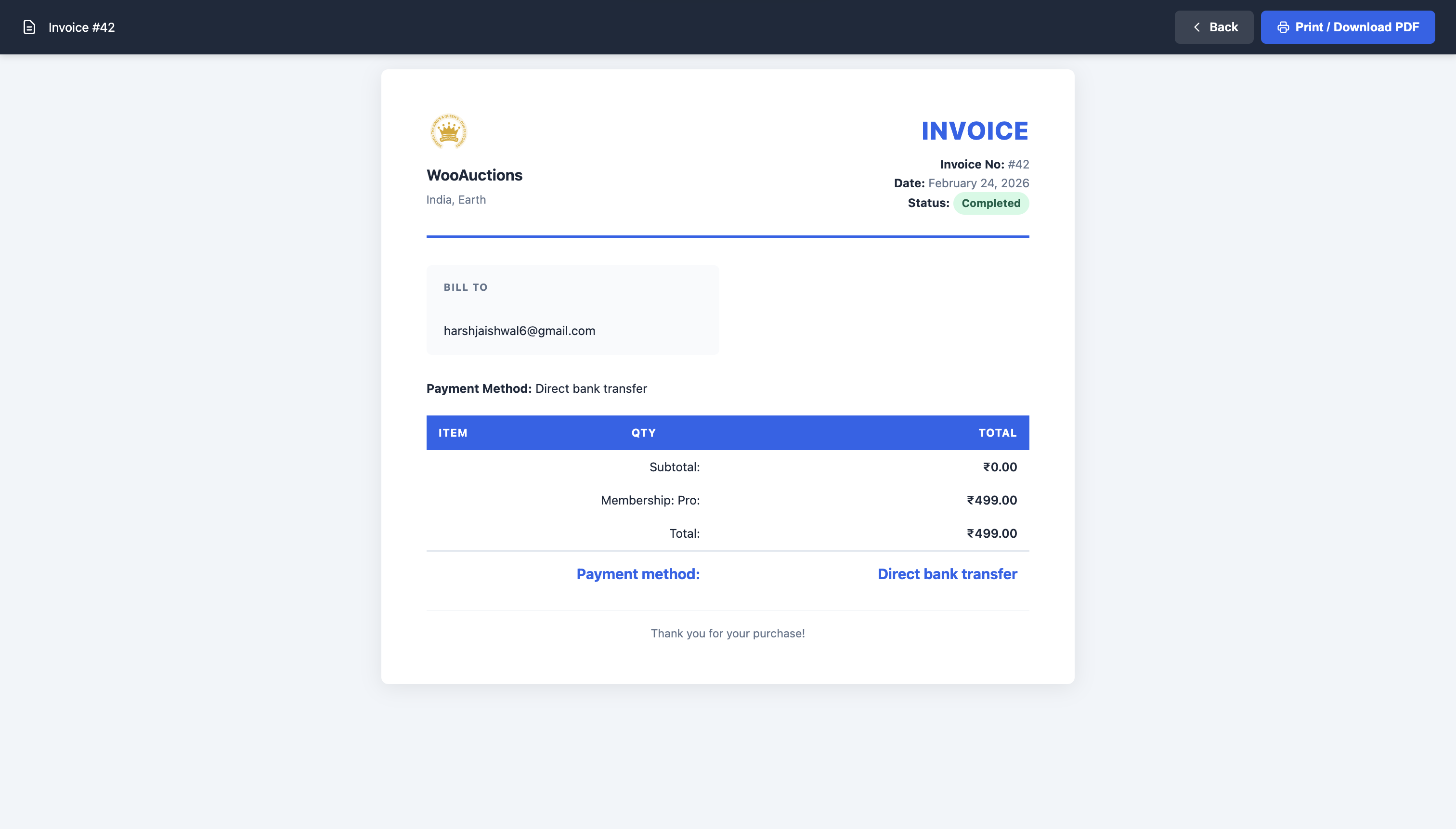This screenshot has height=829, width=1456.
Task: Click the harshjaishwal6@gmail.com email address
Action: point(520,330)
